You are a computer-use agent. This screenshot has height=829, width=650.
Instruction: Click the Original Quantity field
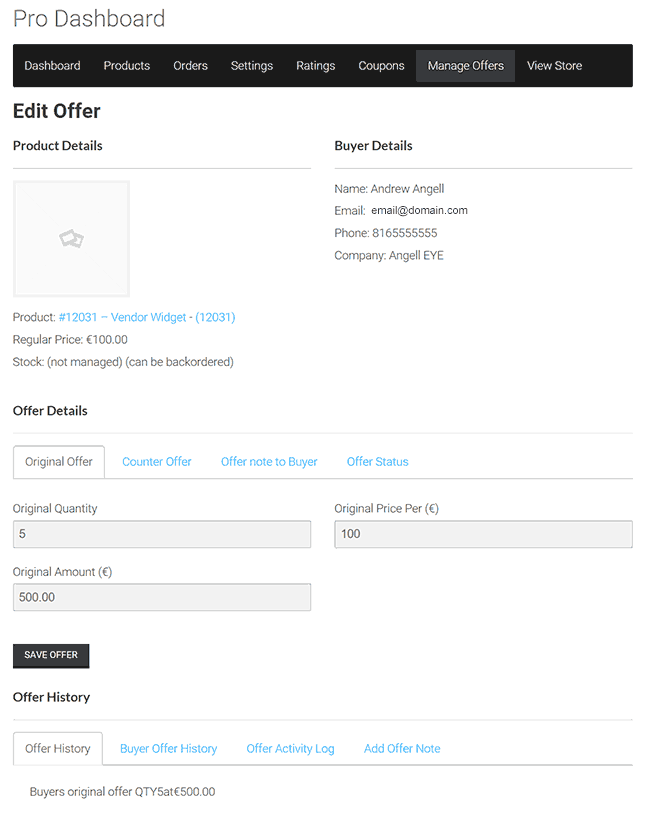pos(162,534)
